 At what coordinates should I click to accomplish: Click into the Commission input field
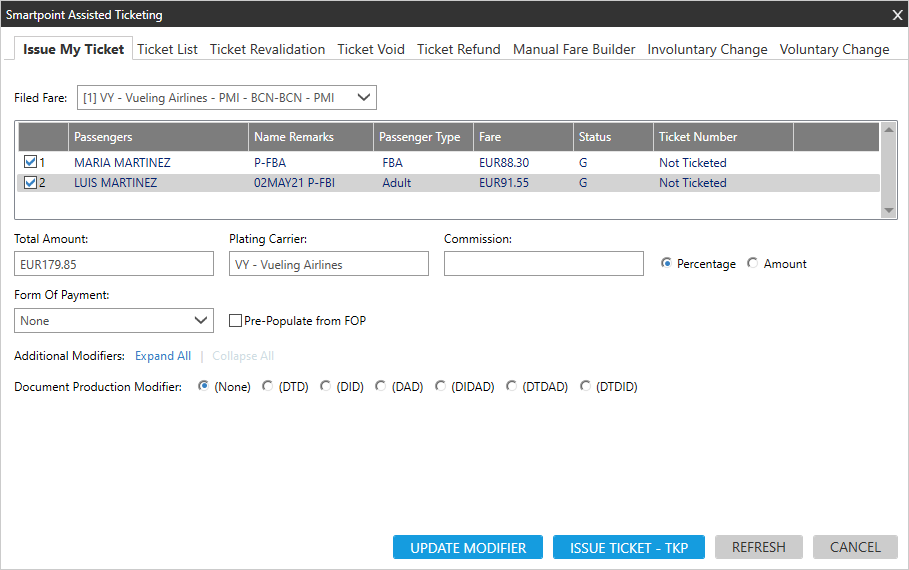pos(543,264)
